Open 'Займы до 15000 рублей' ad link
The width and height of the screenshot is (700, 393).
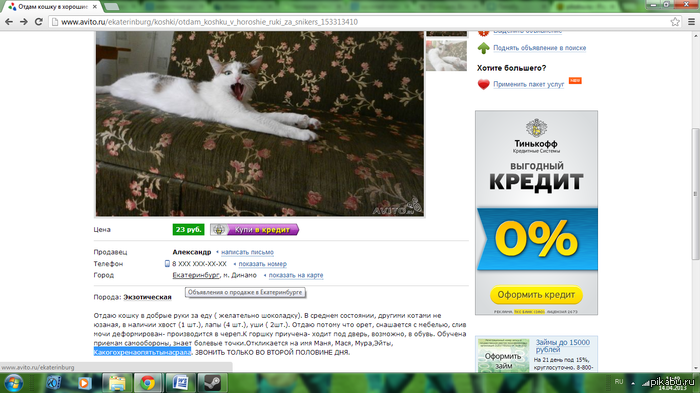pos(562,346)
